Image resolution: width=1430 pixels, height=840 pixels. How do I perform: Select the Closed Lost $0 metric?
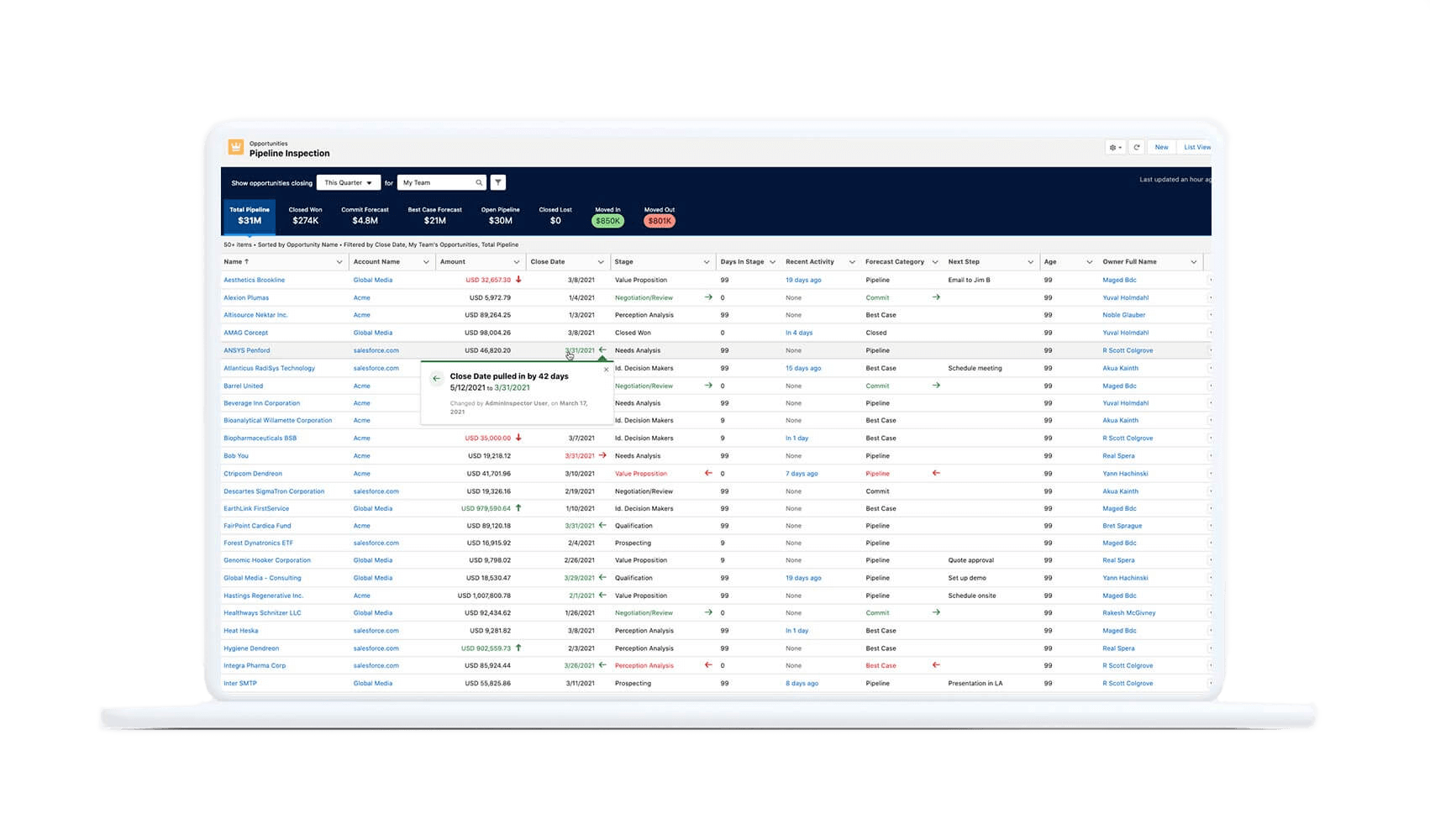pyautogui.click(x=555, y=216)
